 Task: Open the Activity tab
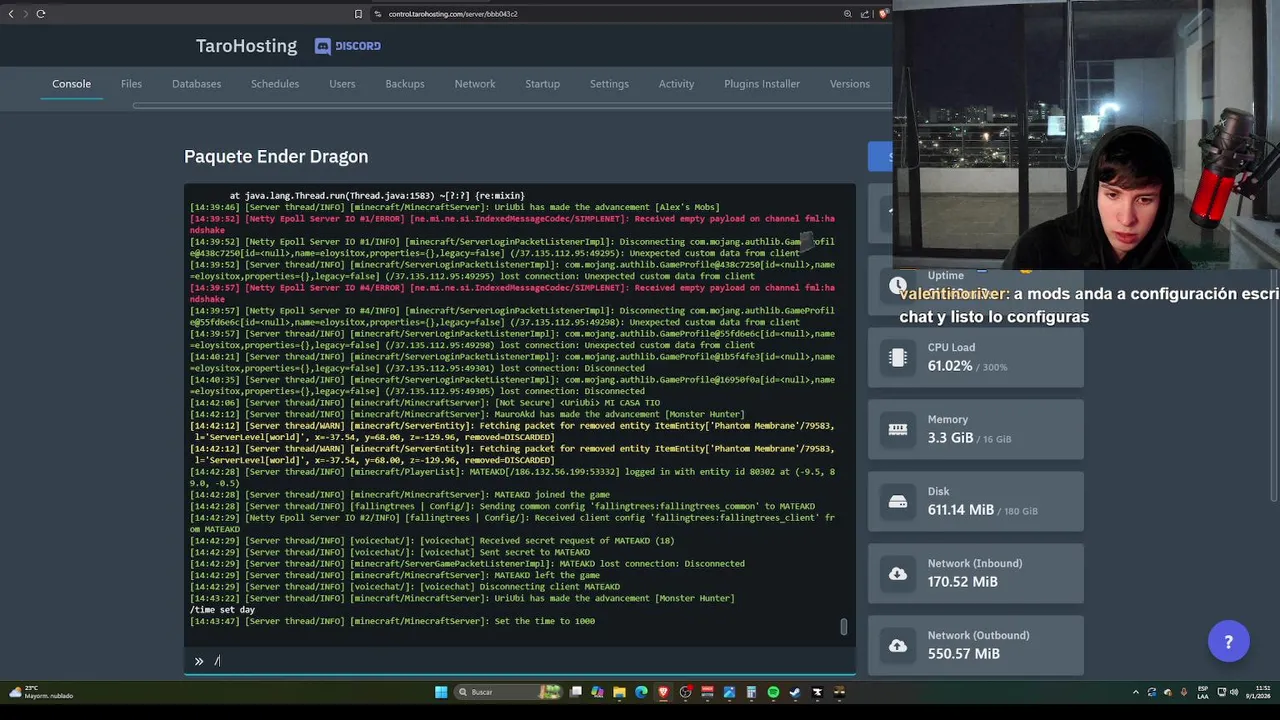(676, 84)
